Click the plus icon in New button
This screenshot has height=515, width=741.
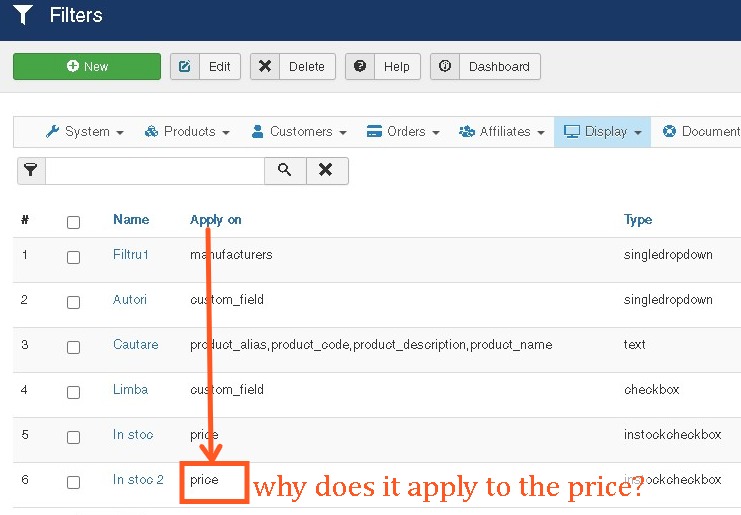[x=73, y=66]
